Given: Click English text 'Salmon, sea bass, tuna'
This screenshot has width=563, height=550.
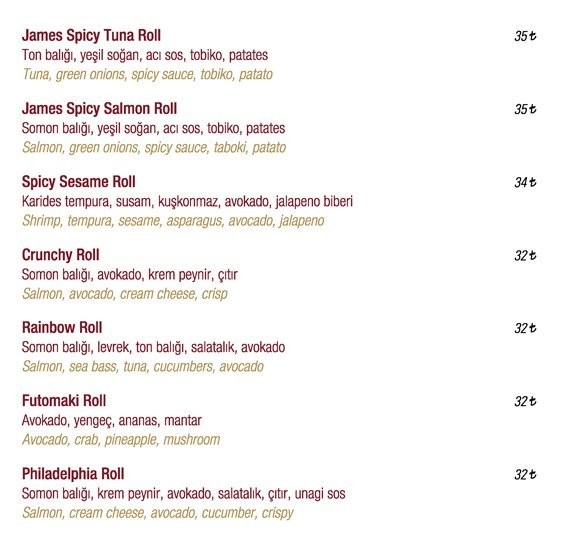Looking at the screenshot, I should point(85,367).
